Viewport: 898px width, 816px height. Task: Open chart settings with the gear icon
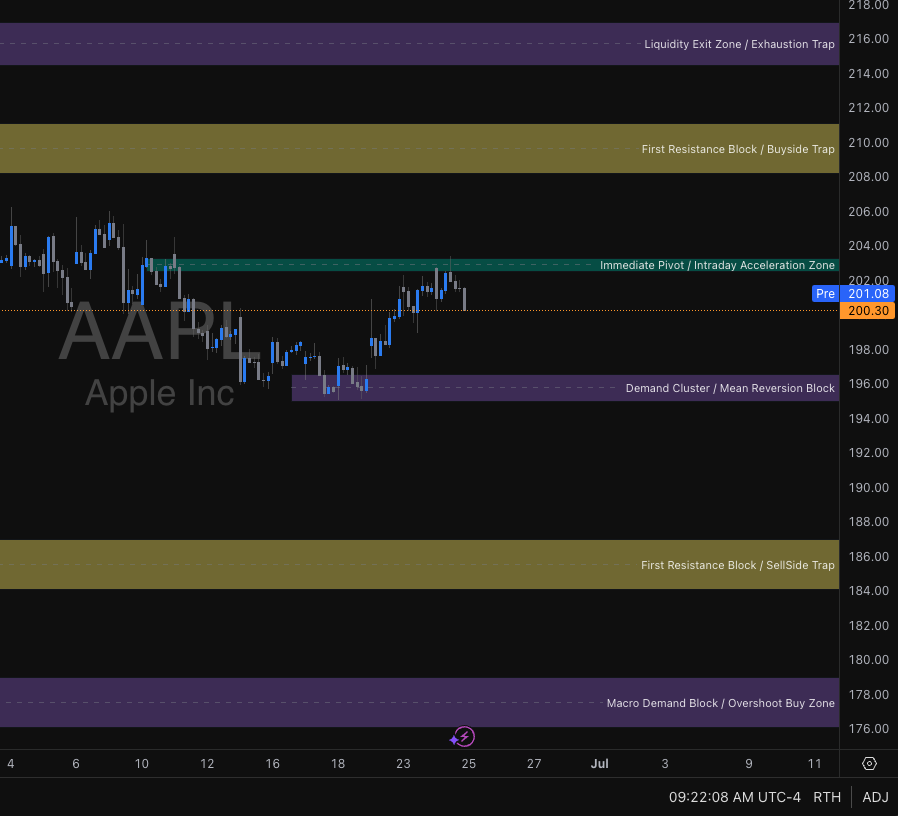click(868, 763)
